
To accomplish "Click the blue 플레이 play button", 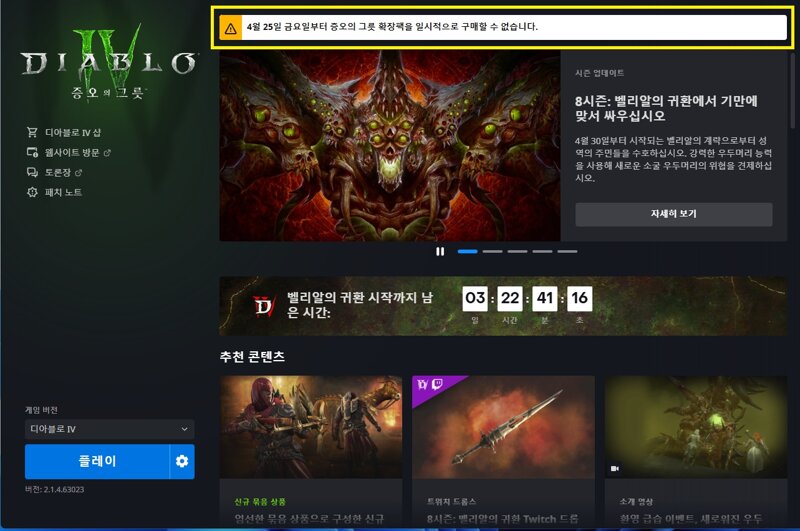I will pyautogui.click(x=97, y=461).
